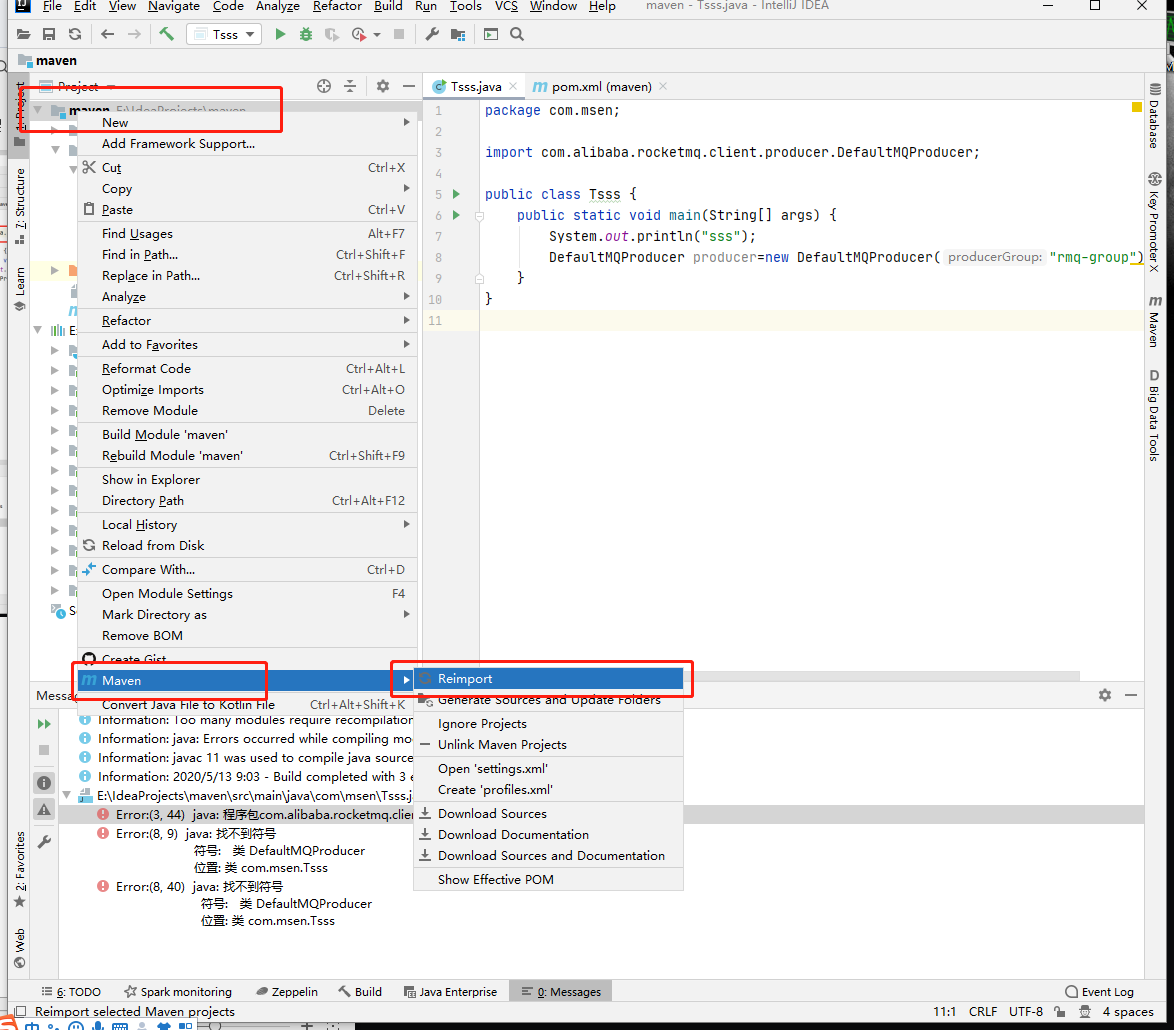
Task: Open the Spark monitoring tool window
Action: click(x=178, y=991)
